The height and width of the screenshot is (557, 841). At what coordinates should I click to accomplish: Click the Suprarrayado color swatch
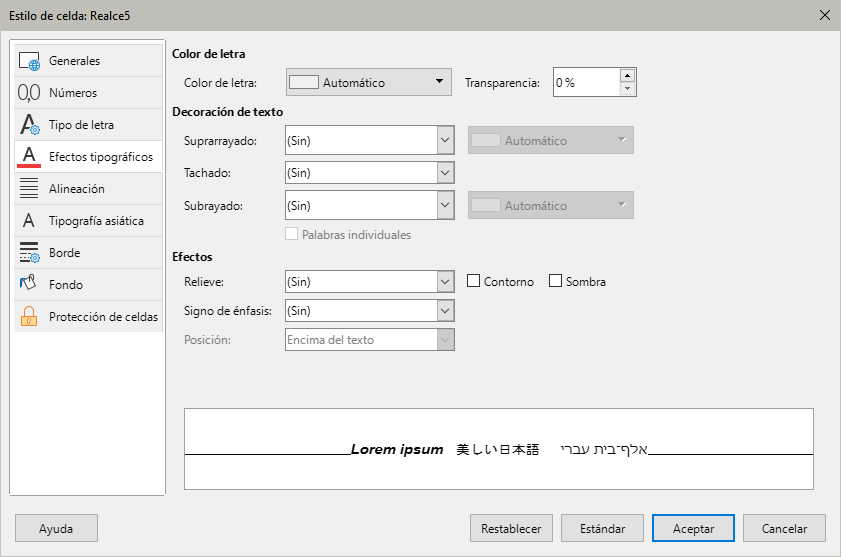tap(486, 141)
